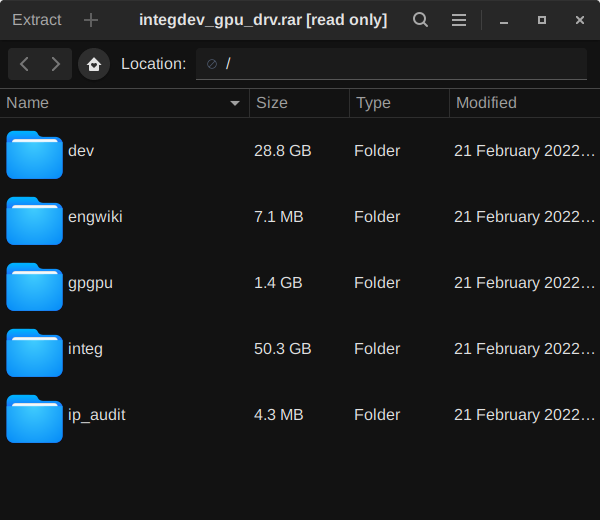Sort by the Type column header
The image size is (600, 520).
(x=397, y=103)
